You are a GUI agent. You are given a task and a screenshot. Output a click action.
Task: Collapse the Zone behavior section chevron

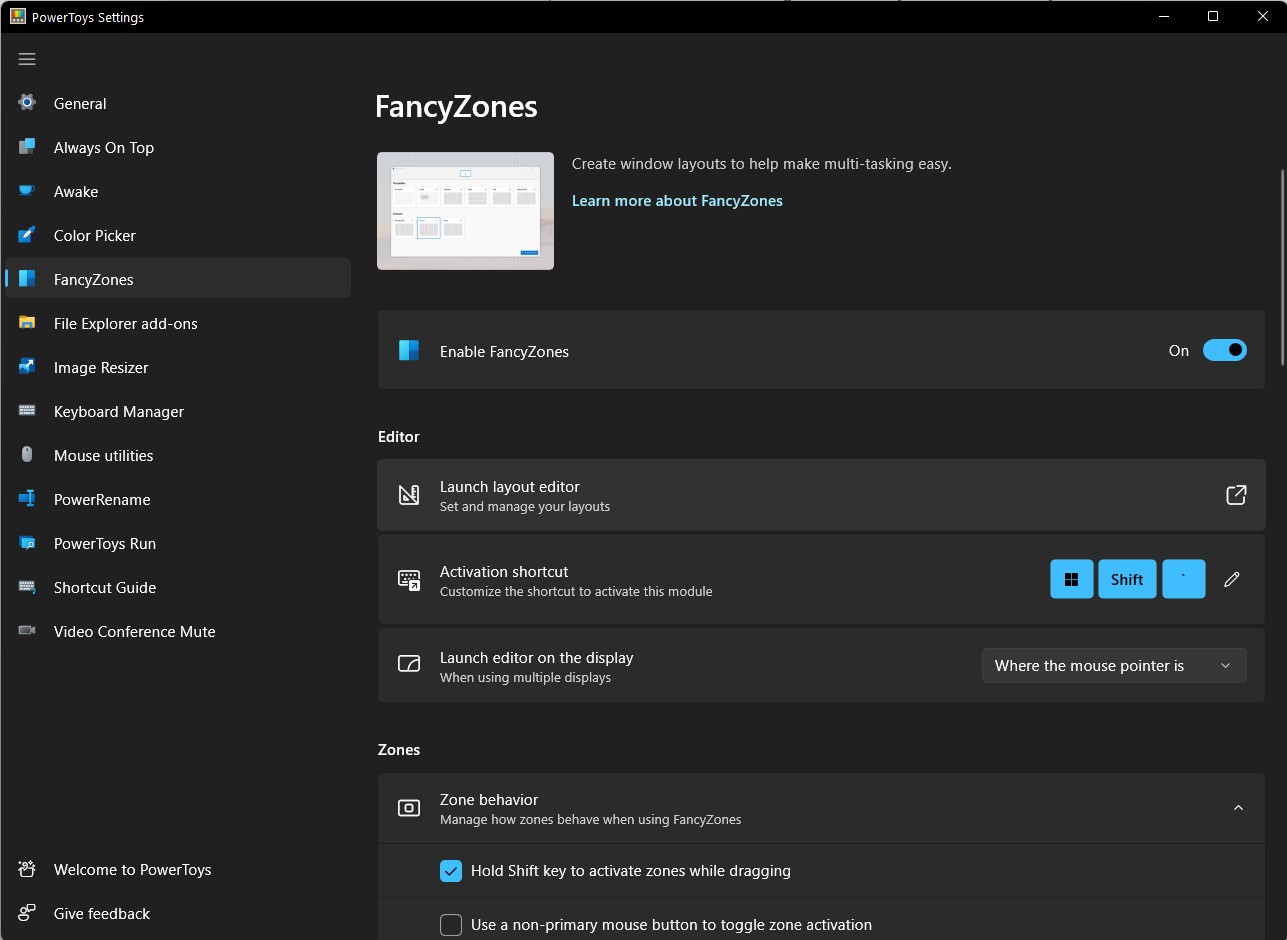coord(1238,808)
